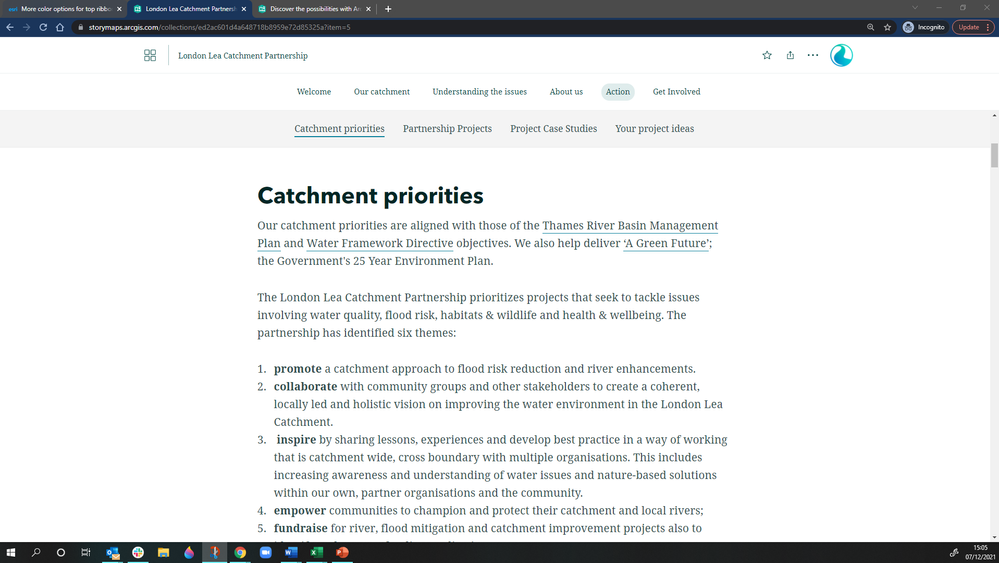The height and width of the screenshot is (563, 999).
Task: Select the Action navigation item
Action: [618, 92]
